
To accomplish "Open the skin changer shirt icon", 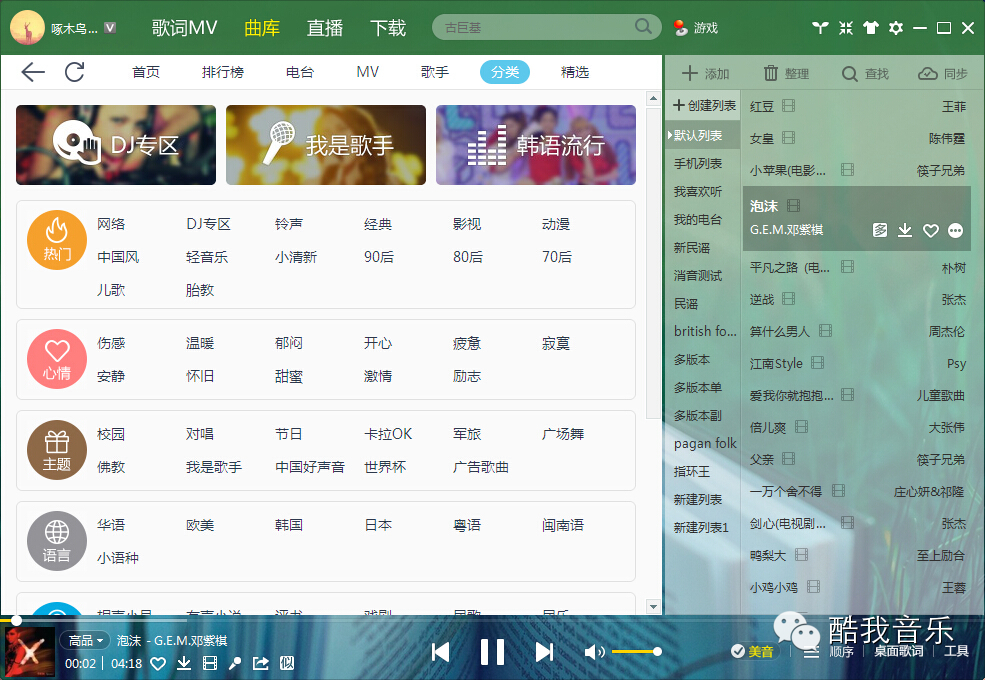I will (x=871, y=28).
